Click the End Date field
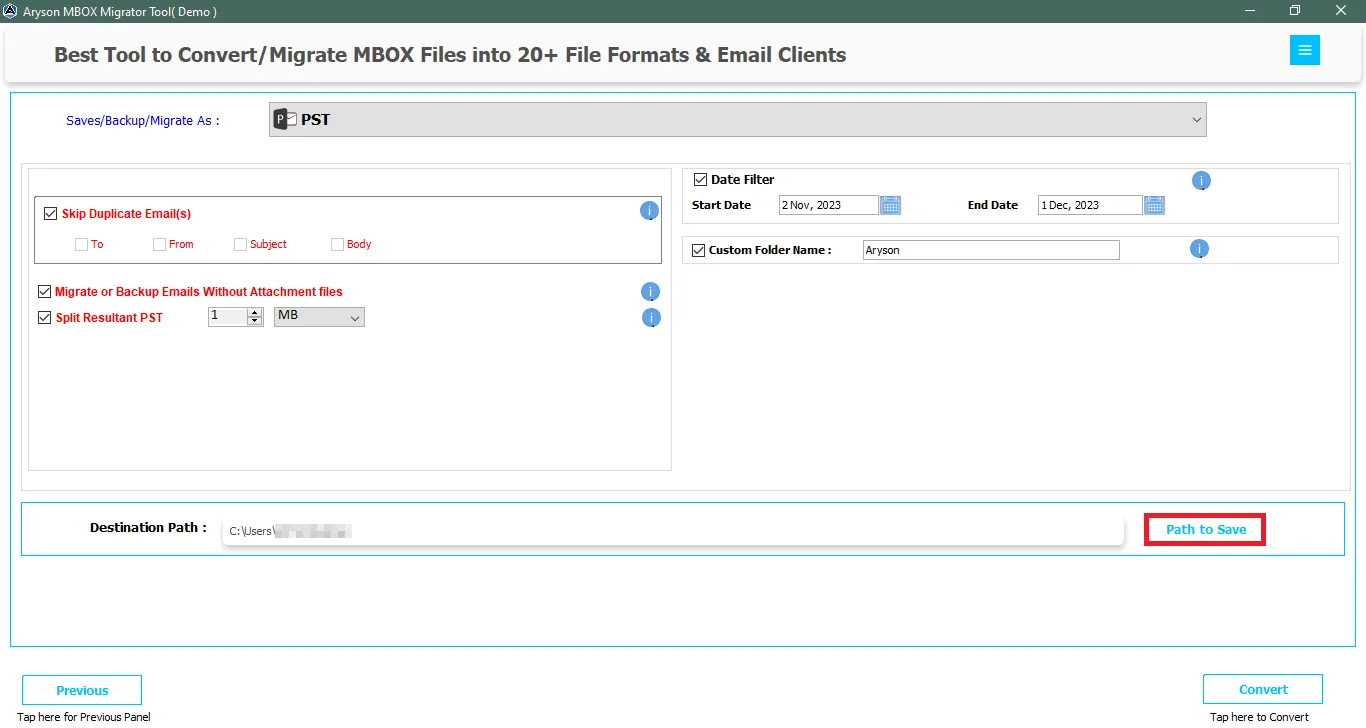The height and width of the screenshot is (728, 1366). (1090, 205)
